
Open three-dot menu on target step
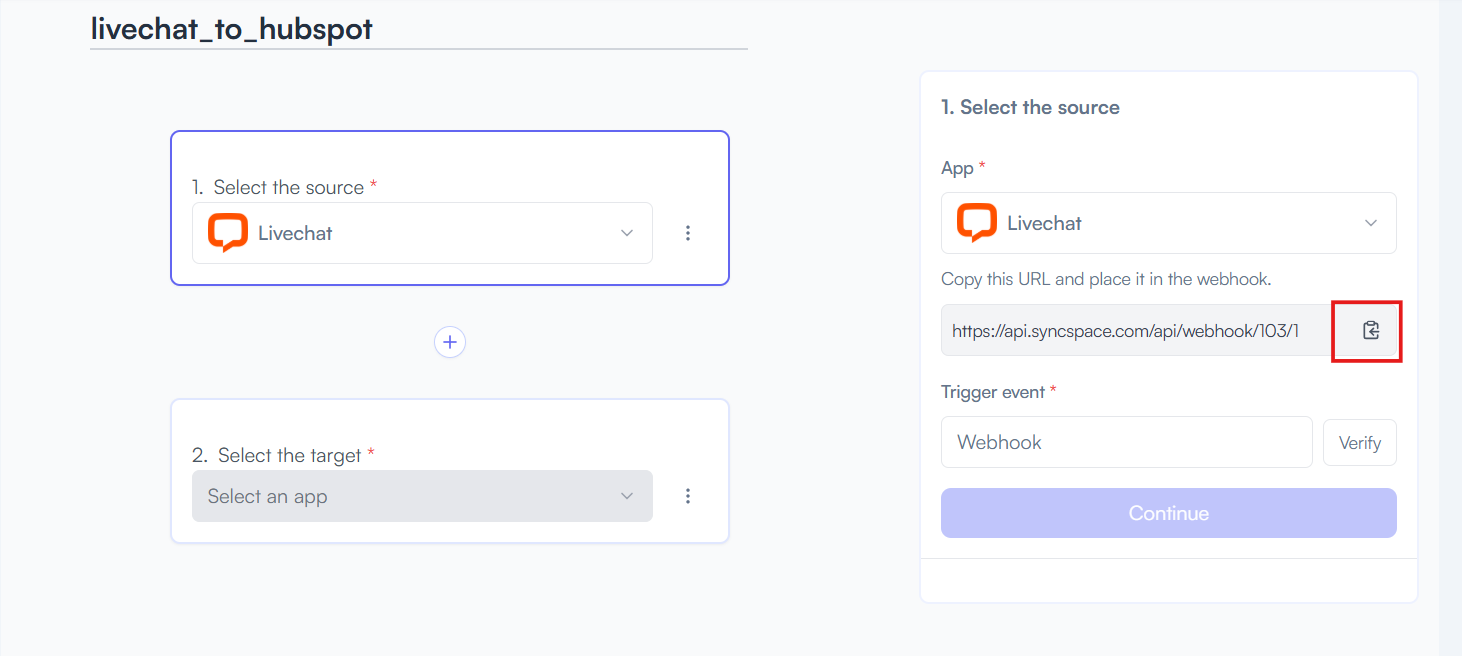[x=688, y=496]
